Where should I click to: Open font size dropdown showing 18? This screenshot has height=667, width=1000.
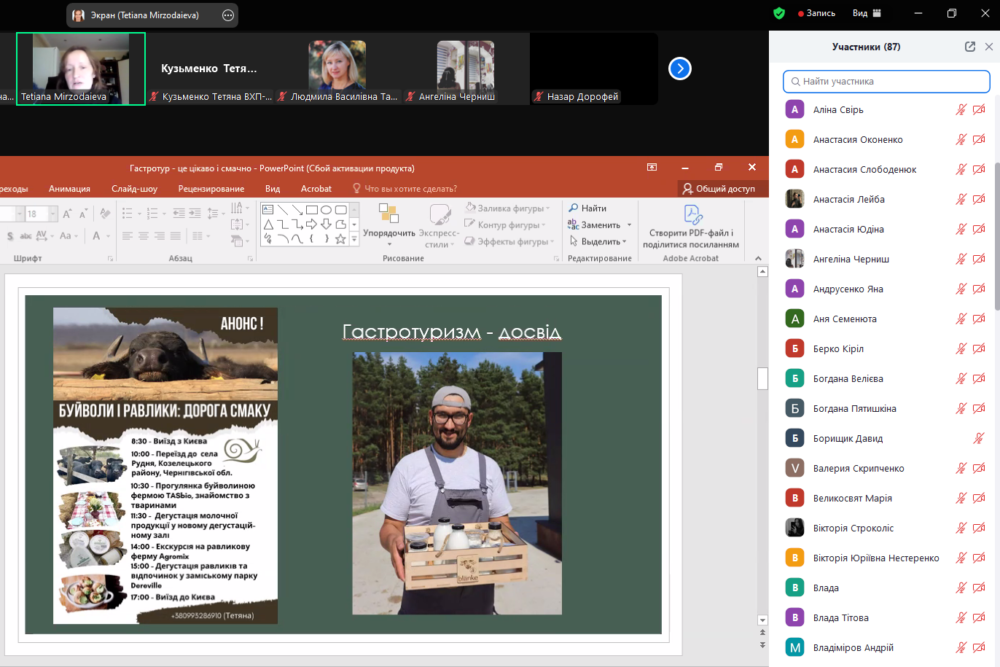click(53, 214)
